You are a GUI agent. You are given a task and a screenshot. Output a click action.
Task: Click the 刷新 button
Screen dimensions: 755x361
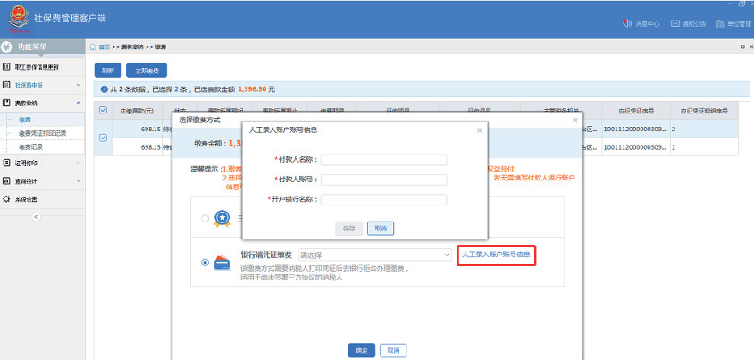click(108, 70)
